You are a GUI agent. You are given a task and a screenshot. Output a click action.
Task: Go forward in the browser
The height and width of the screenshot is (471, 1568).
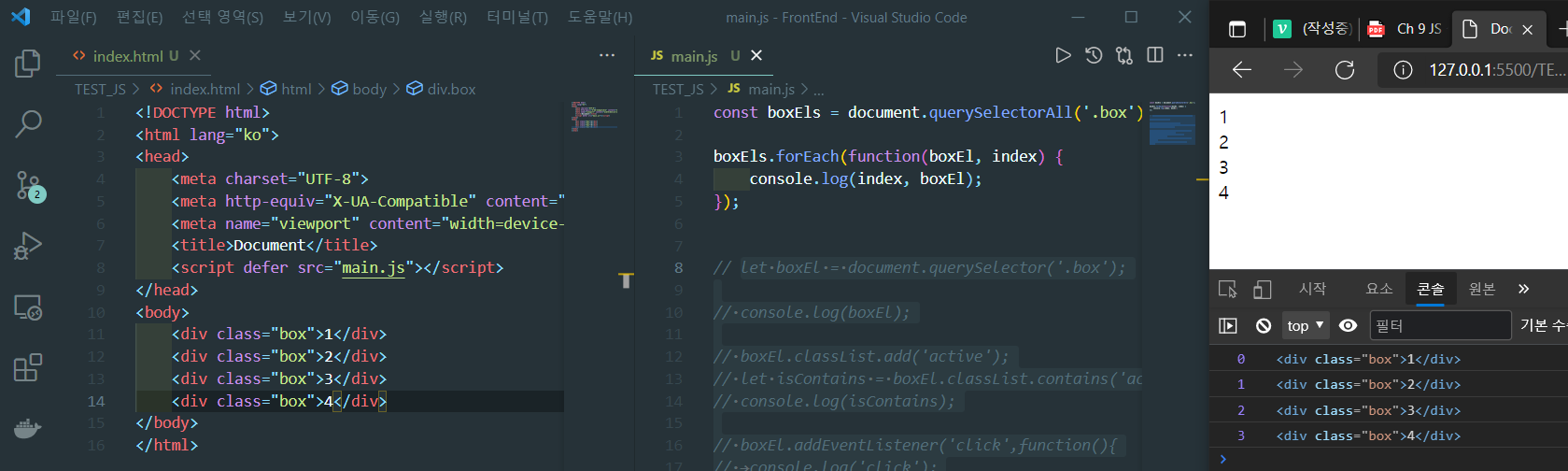pyautogui.click(x=1293, y=70)
